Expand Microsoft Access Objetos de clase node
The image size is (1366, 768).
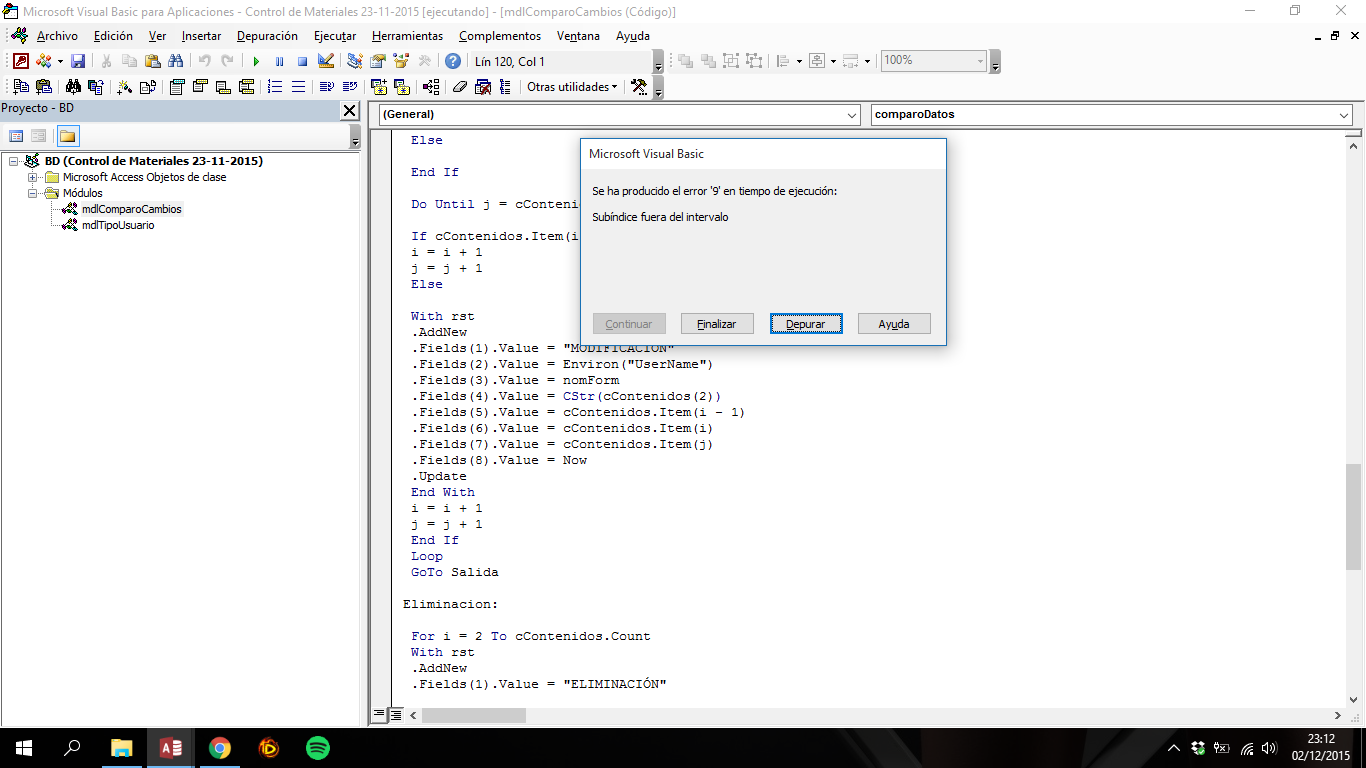pos(32,177)
